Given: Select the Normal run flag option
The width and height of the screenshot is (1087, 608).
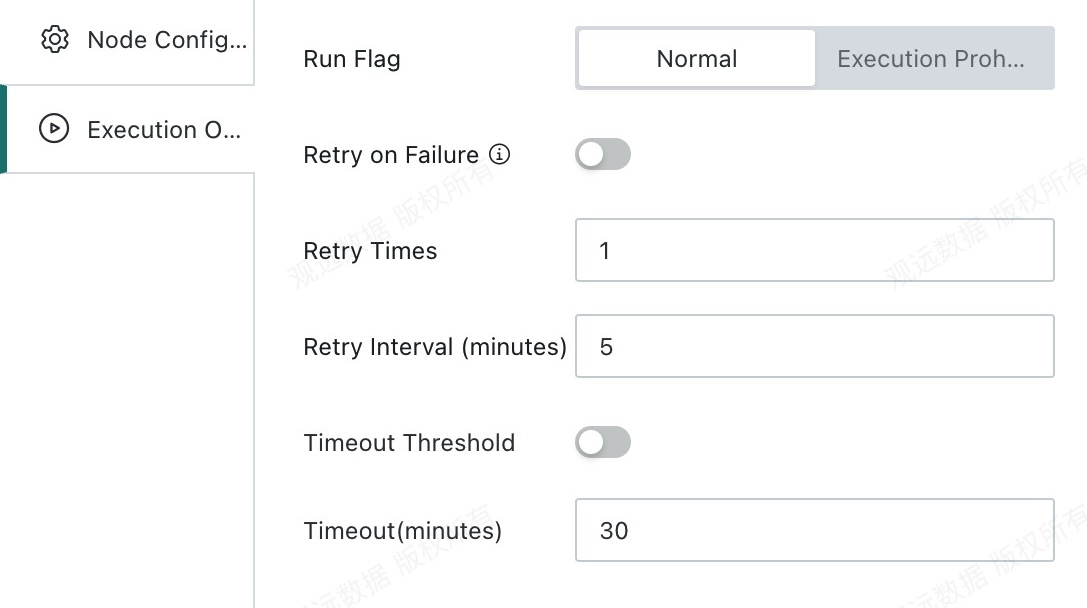Looking at the screenshot, I should point(697,58).
